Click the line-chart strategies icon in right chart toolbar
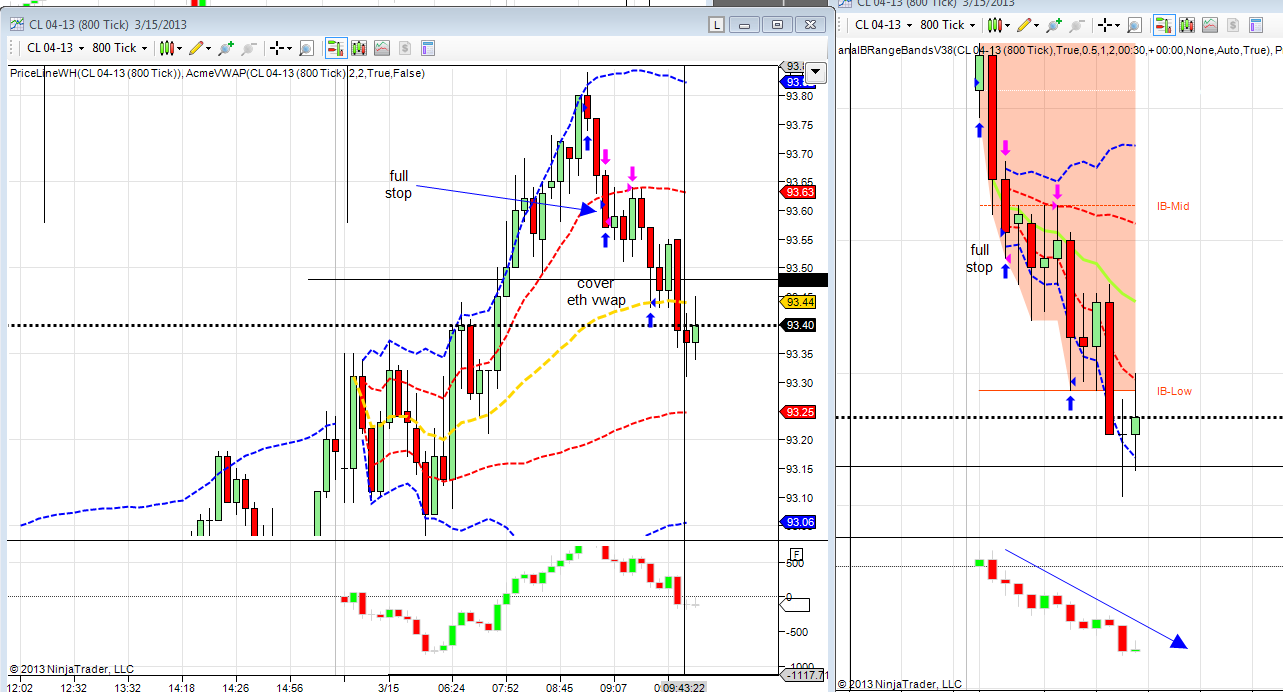This screenshot has height=692, width=1283. (1210, 25)
